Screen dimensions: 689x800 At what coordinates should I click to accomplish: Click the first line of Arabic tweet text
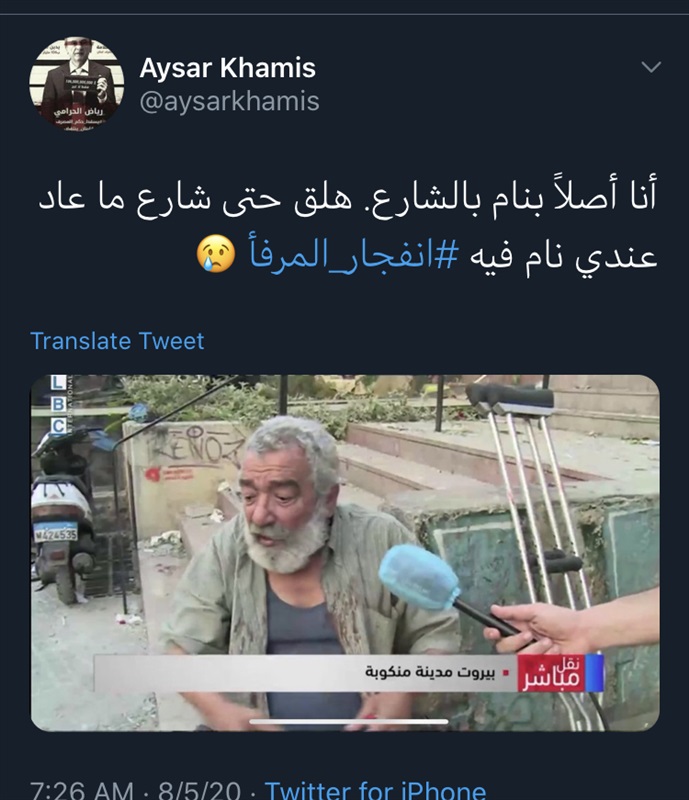tap(348, 197)
